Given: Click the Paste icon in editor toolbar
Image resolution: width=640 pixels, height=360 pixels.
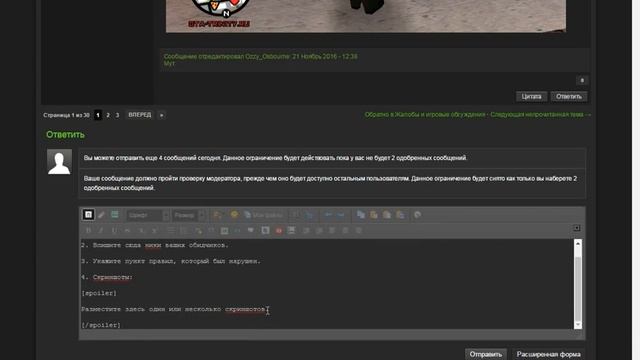Looking at the screenshot, I should coord(374,215).
